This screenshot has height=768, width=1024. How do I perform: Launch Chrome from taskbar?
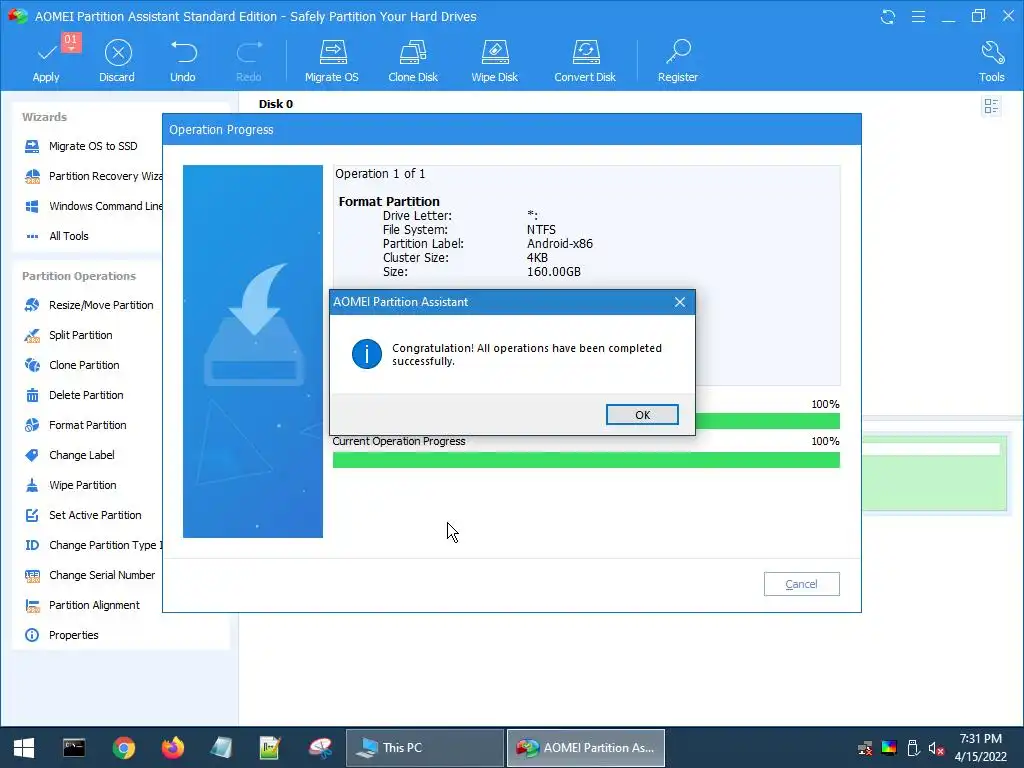(x=123, y=748)
